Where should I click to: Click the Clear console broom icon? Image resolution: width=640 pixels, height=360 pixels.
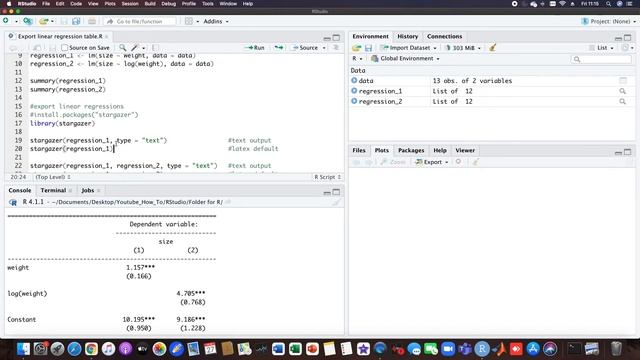(x=336, y=202)
